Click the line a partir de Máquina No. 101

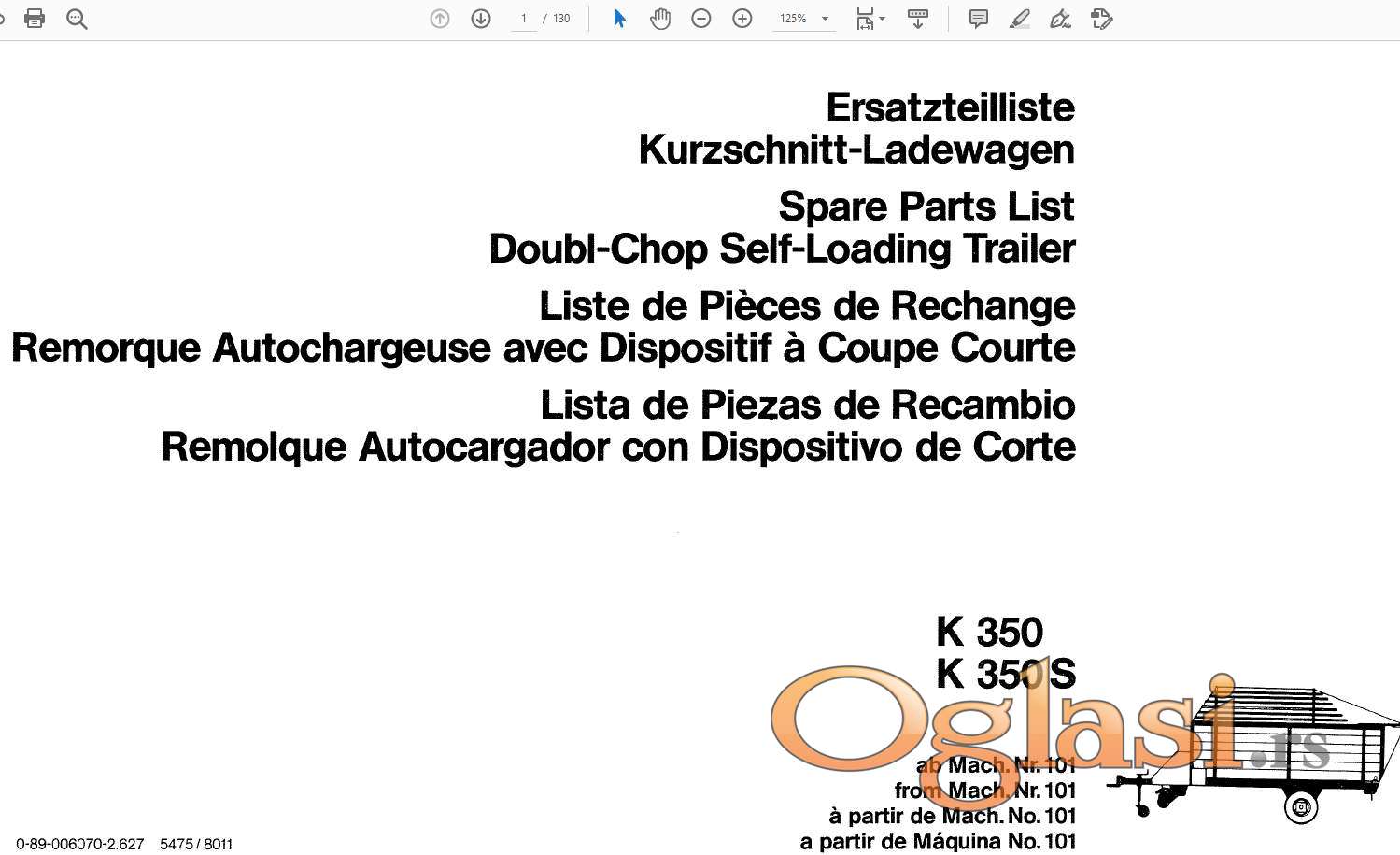pyautogui.click(x=939, y=842)
